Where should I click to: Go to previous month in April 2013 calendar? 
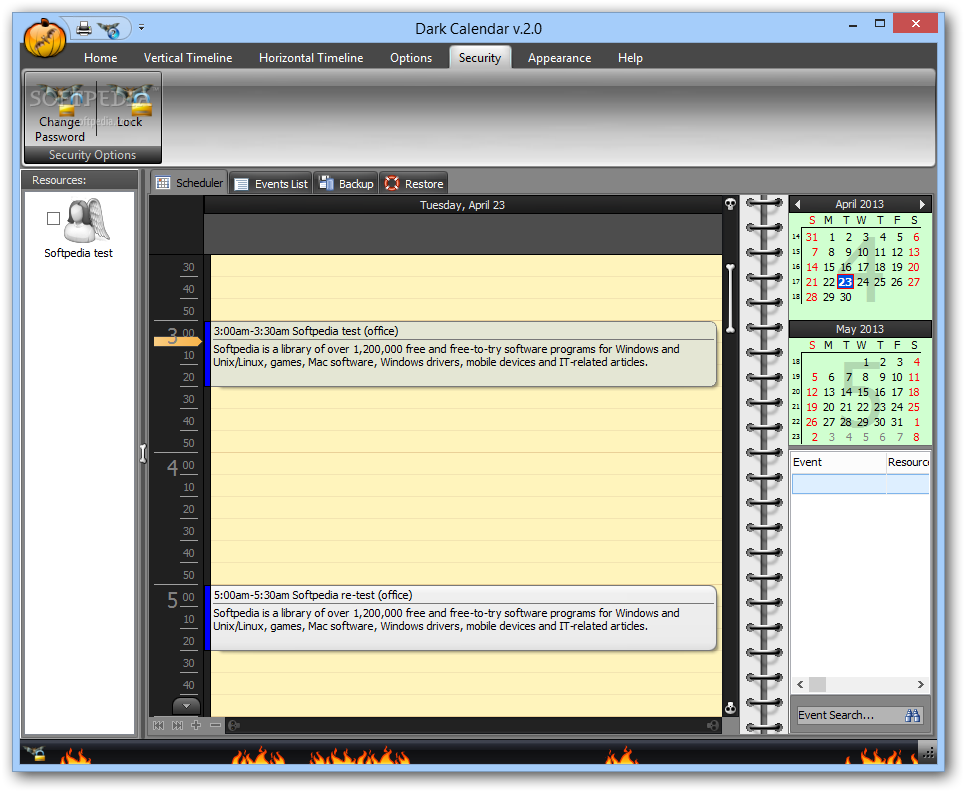pos(798,204)
